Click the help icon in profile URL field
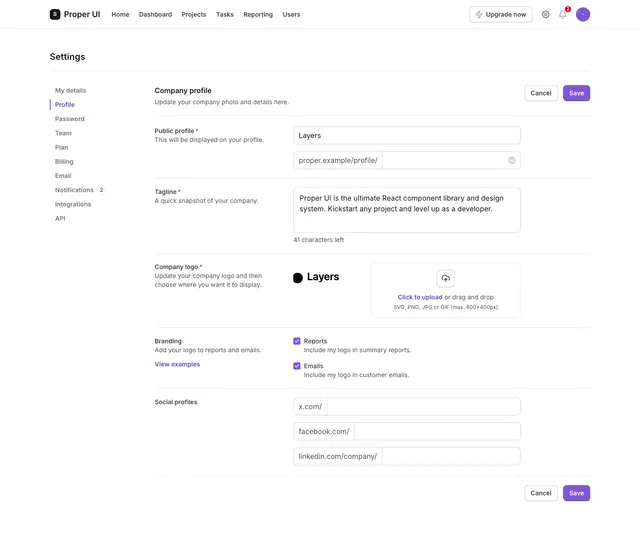Viewport: 640px width, 544px height. tap(511, 160)
